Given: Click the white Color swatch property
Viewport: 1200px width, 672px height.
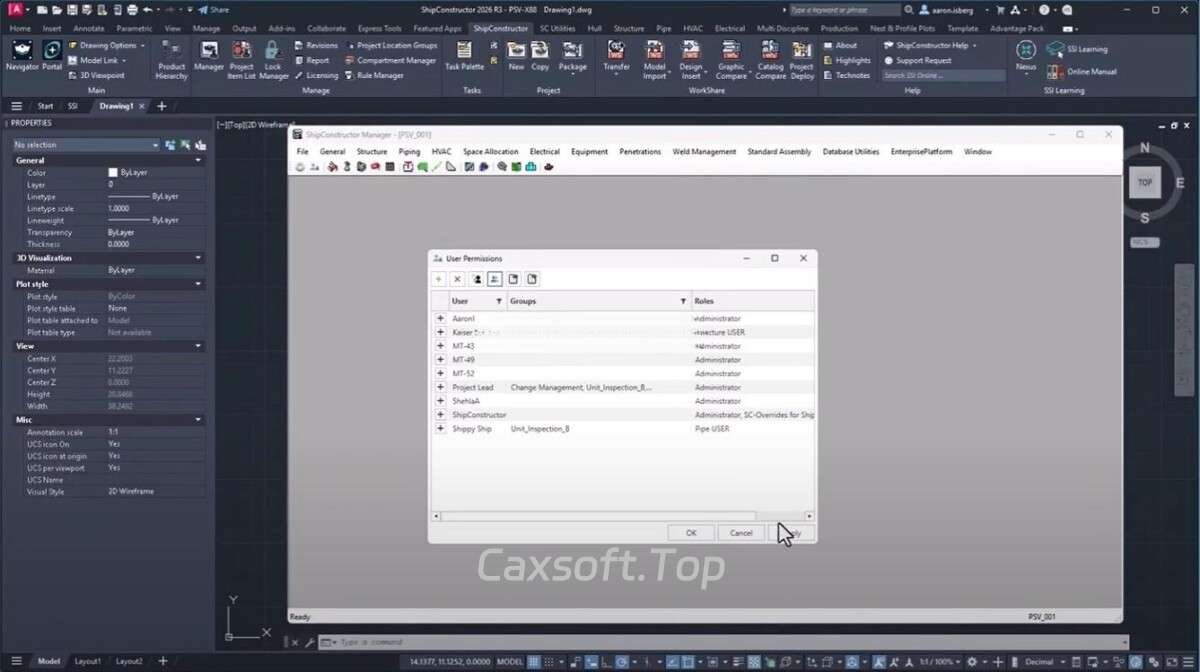Looking at the screenshot, I should 113,173.
